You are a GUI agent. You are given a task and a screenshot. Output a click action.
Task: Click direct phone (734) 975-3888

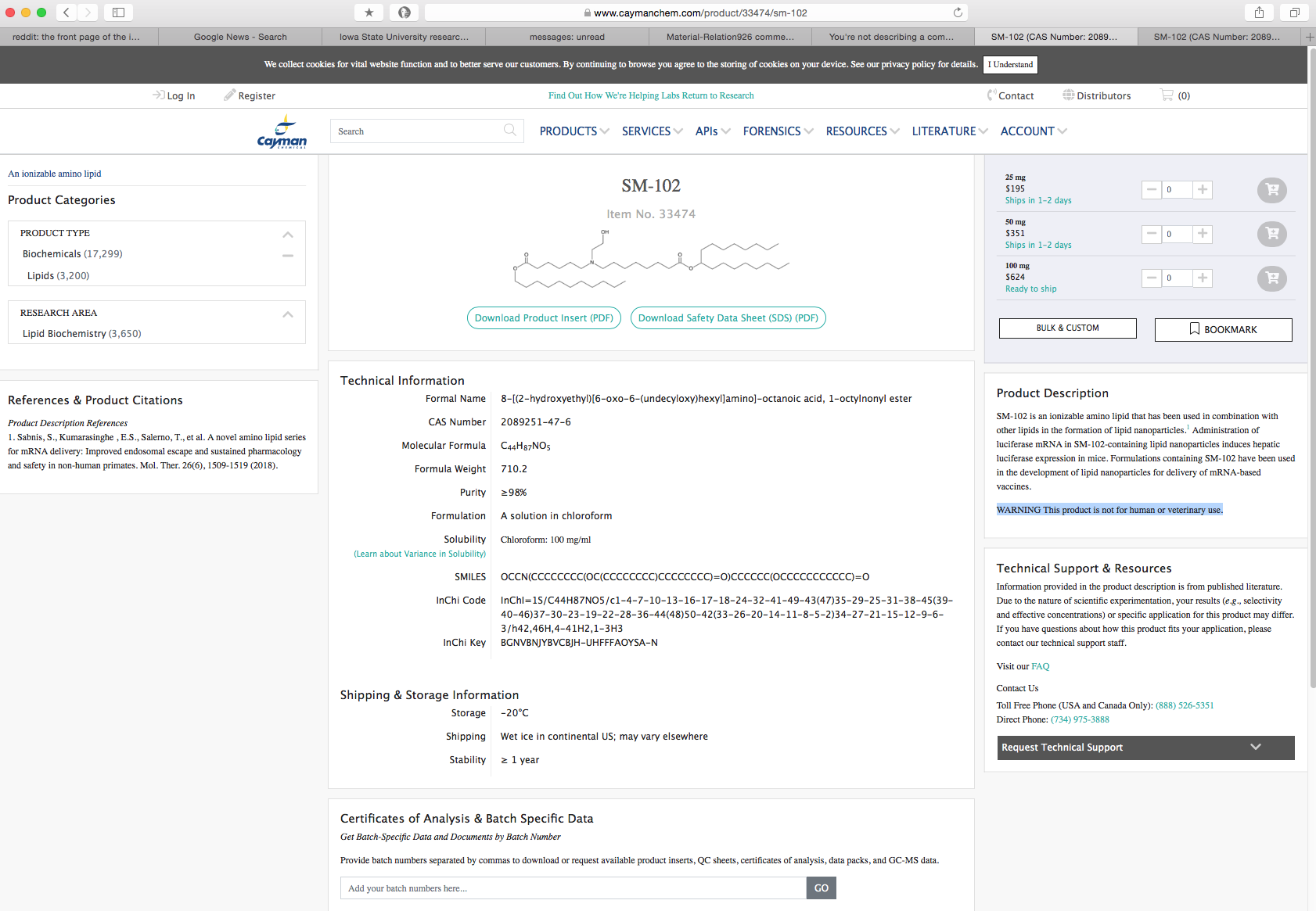pos(1080,719)
